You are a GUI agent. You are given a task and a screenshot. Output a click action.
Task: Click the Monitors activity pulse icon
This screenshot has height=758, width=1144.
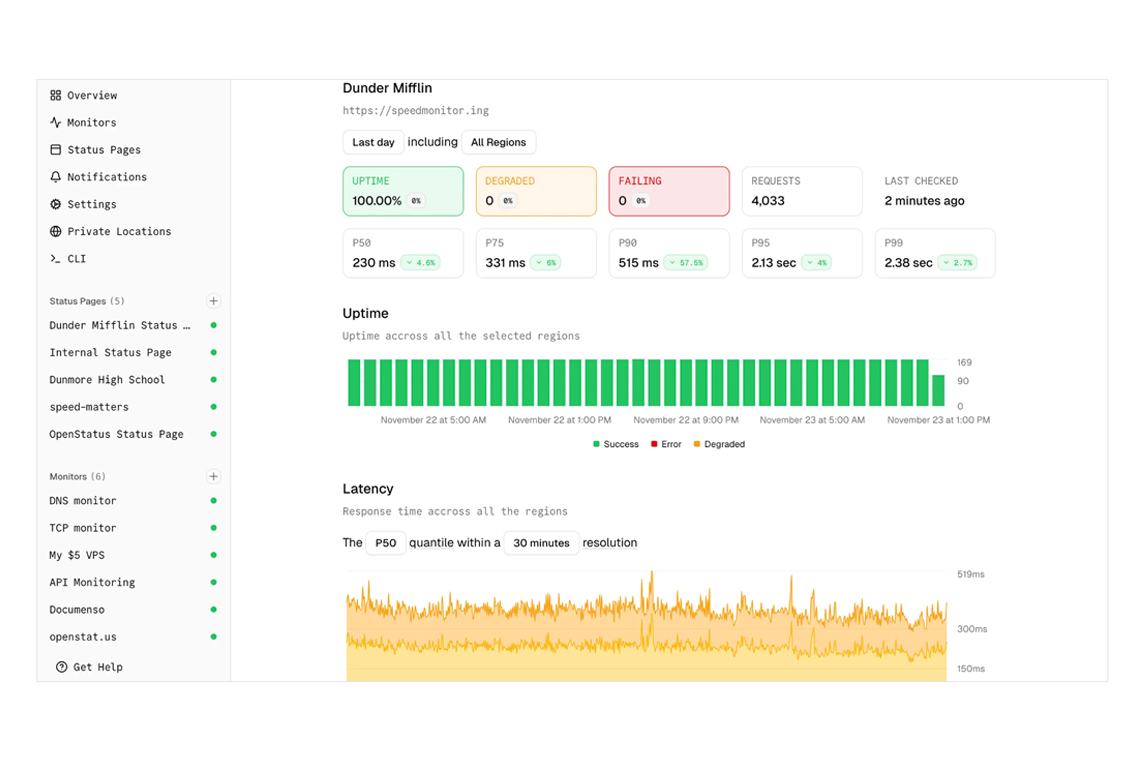click(56, 123)
